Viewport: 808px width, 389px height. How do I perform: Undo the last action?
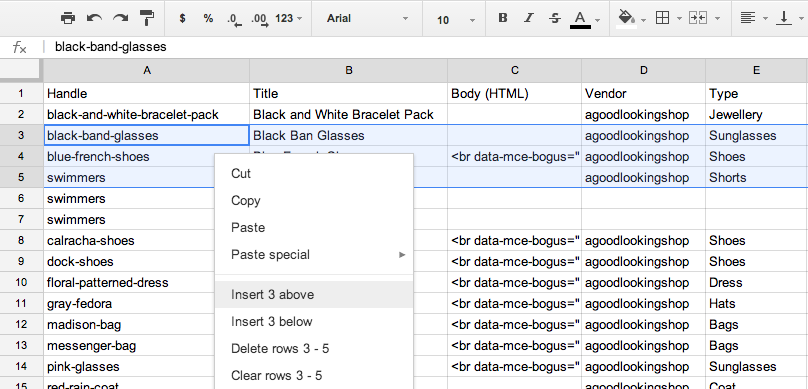coord(94,19)
